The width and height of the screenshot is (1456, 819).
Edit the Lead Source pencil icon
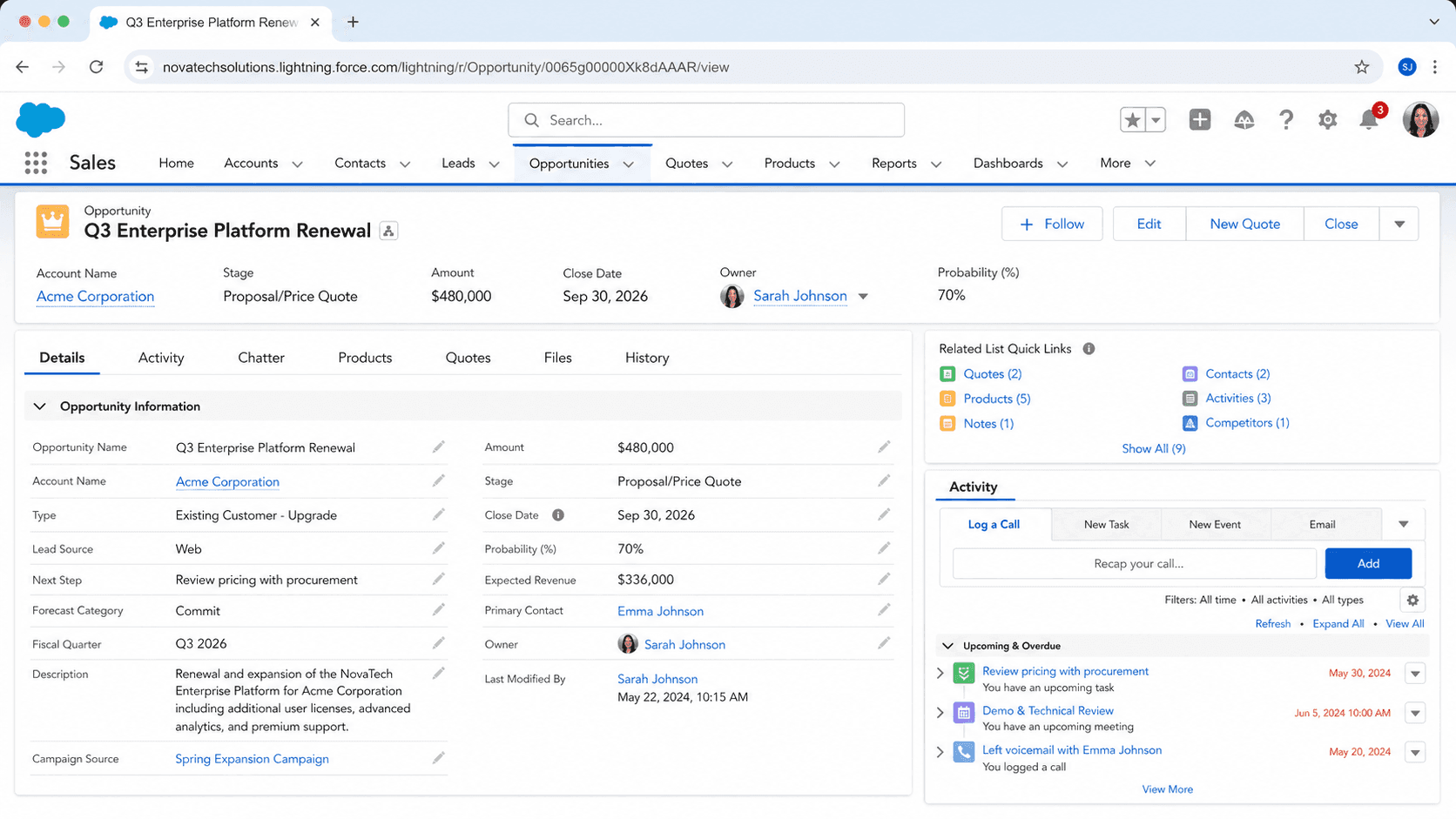point(439,548)
